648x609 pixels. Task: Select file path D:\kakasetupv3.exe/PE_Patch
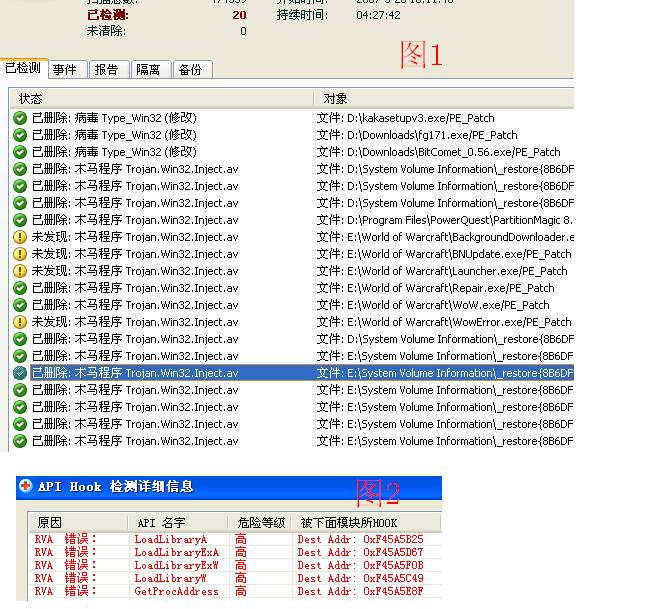coord(405,118)
